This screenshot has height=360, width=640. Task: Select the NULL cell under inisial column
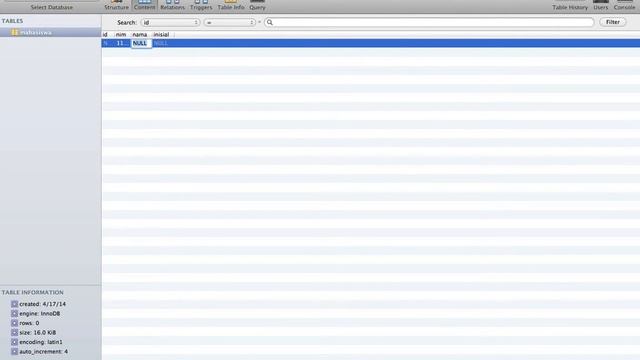point(162,43)
